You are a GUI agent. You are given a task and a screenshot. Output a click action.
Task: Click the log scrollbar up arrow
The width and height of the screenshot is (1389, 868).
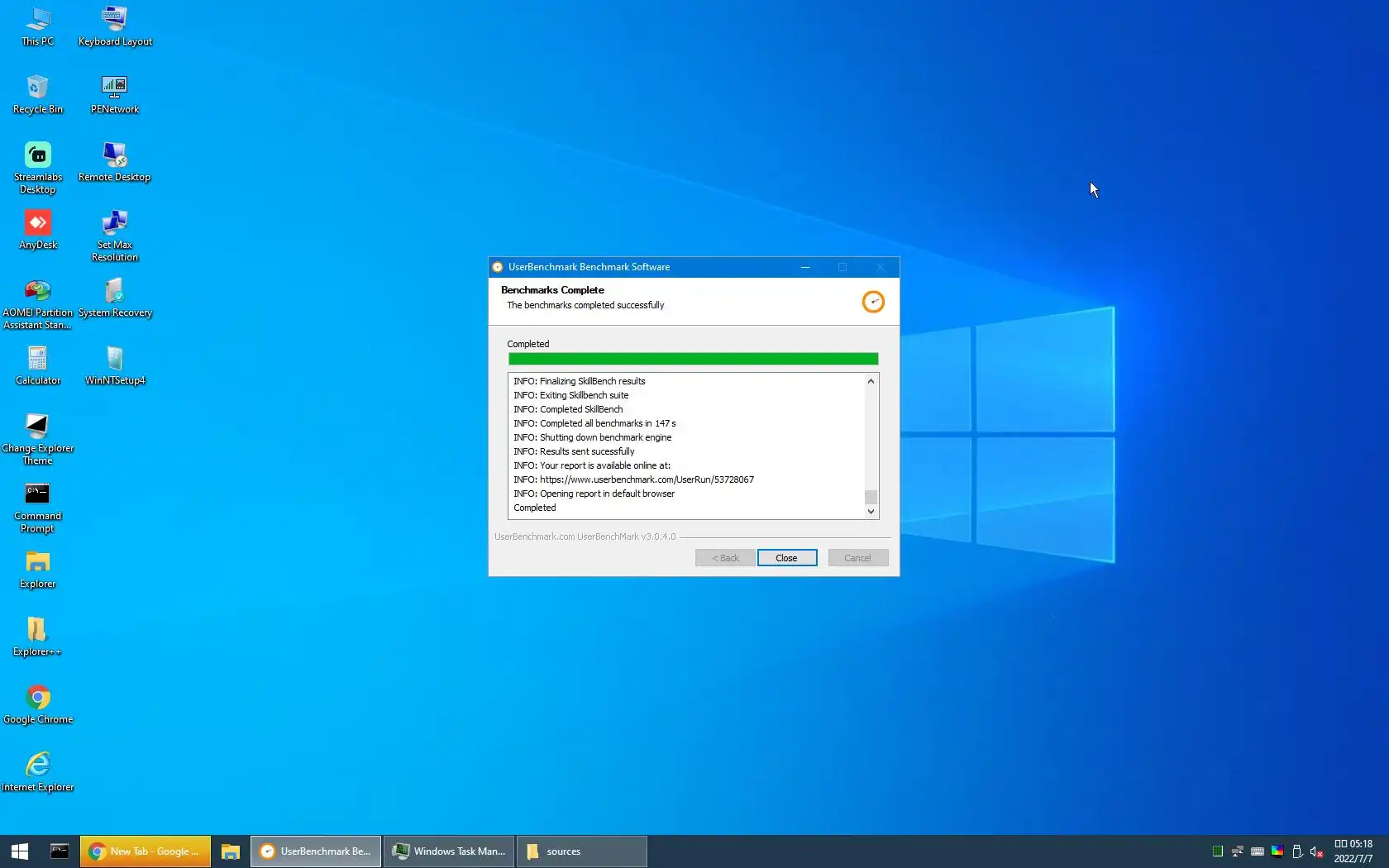pyautogui.click(x=871, y=381)
